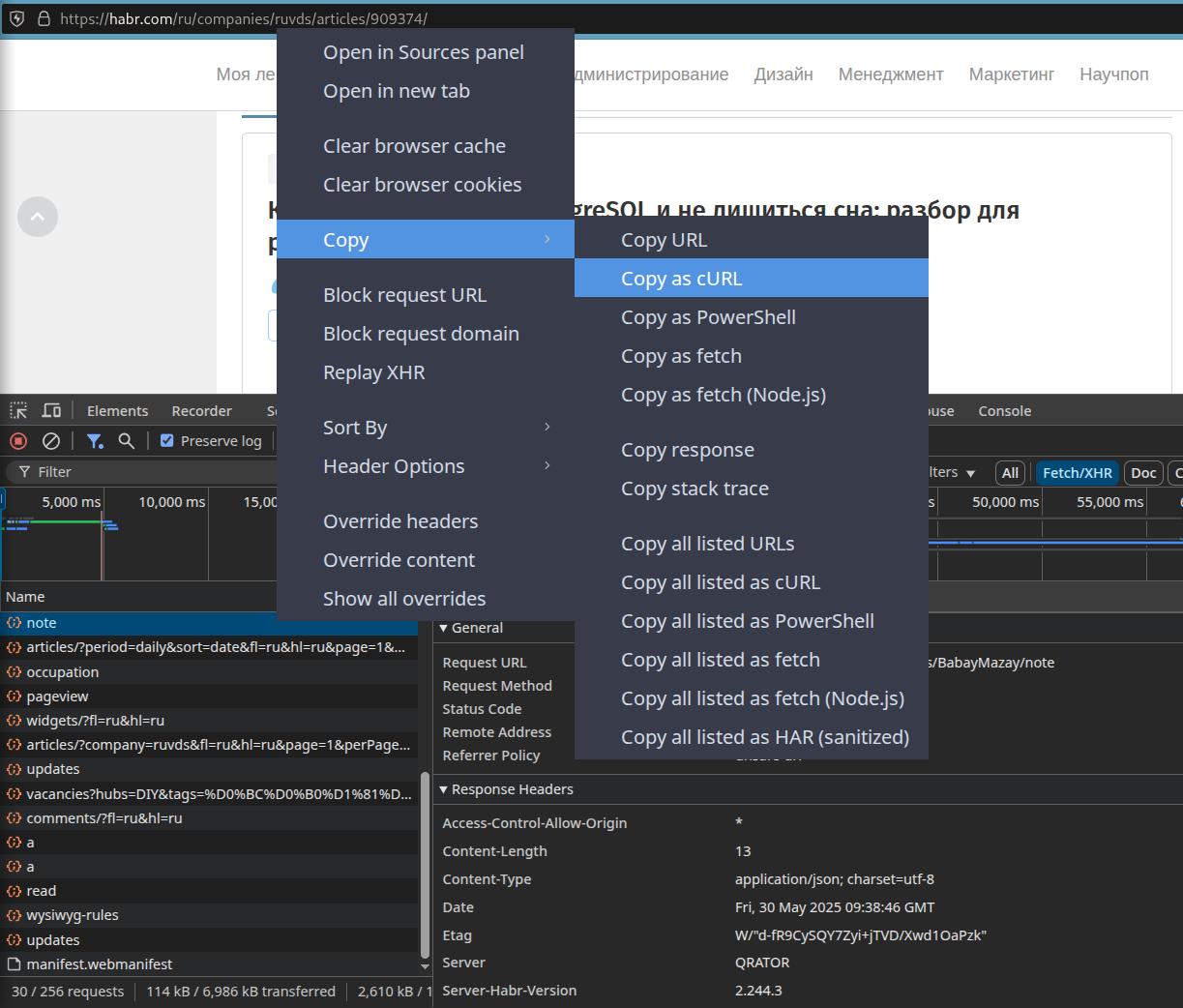Image resolution: width=1183 pixels, height=1008 pixels.
Task: Select Copy as cURL
Action: tap(681, 278)
